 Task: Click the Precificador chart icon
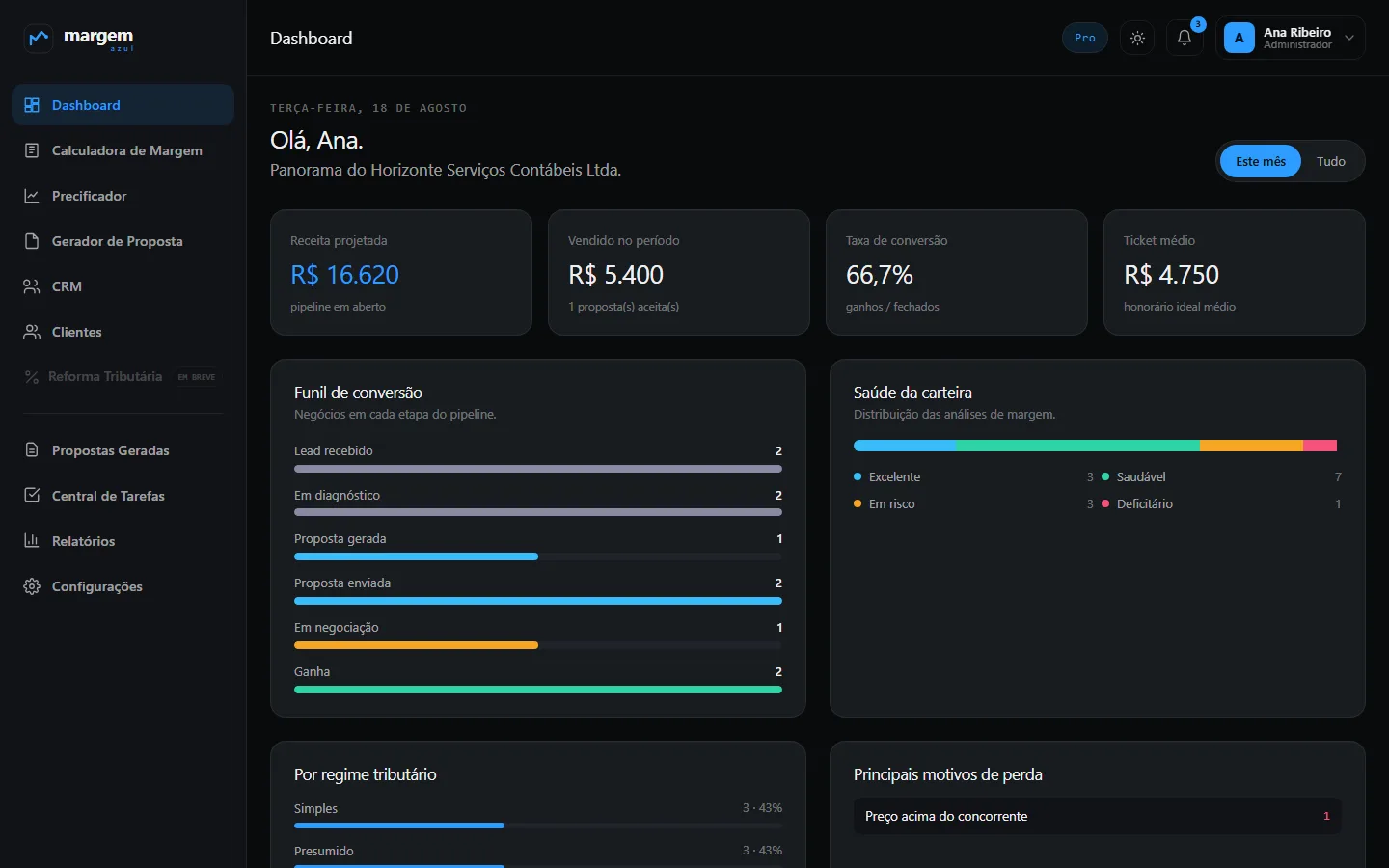[x=32, y=196]
